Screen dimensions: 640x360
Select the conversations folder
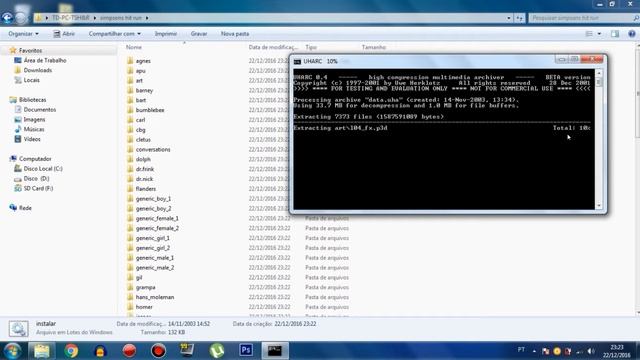(x=153, y=149)
